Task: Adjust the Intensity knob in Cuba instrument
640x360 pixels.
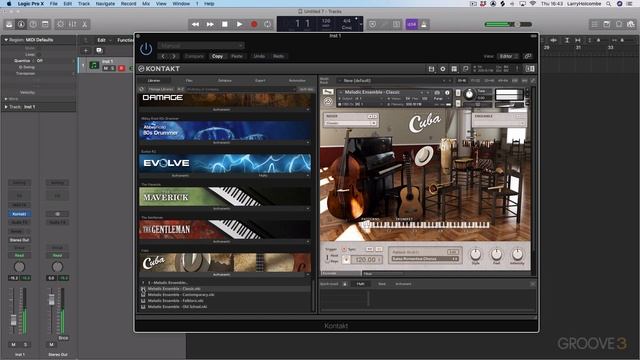Action: [517, 254]
